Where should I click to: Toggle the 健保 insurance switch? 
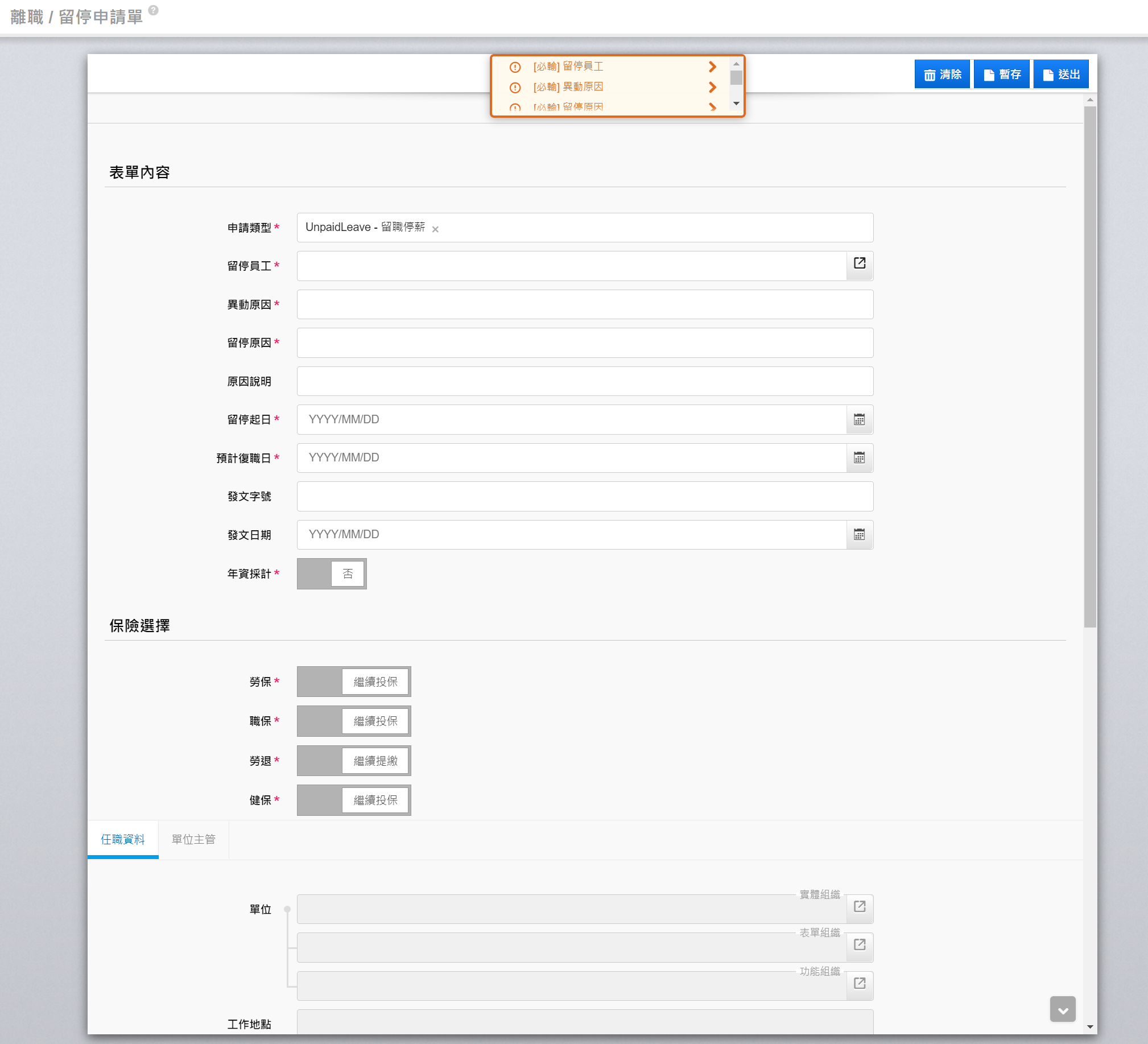353,800
